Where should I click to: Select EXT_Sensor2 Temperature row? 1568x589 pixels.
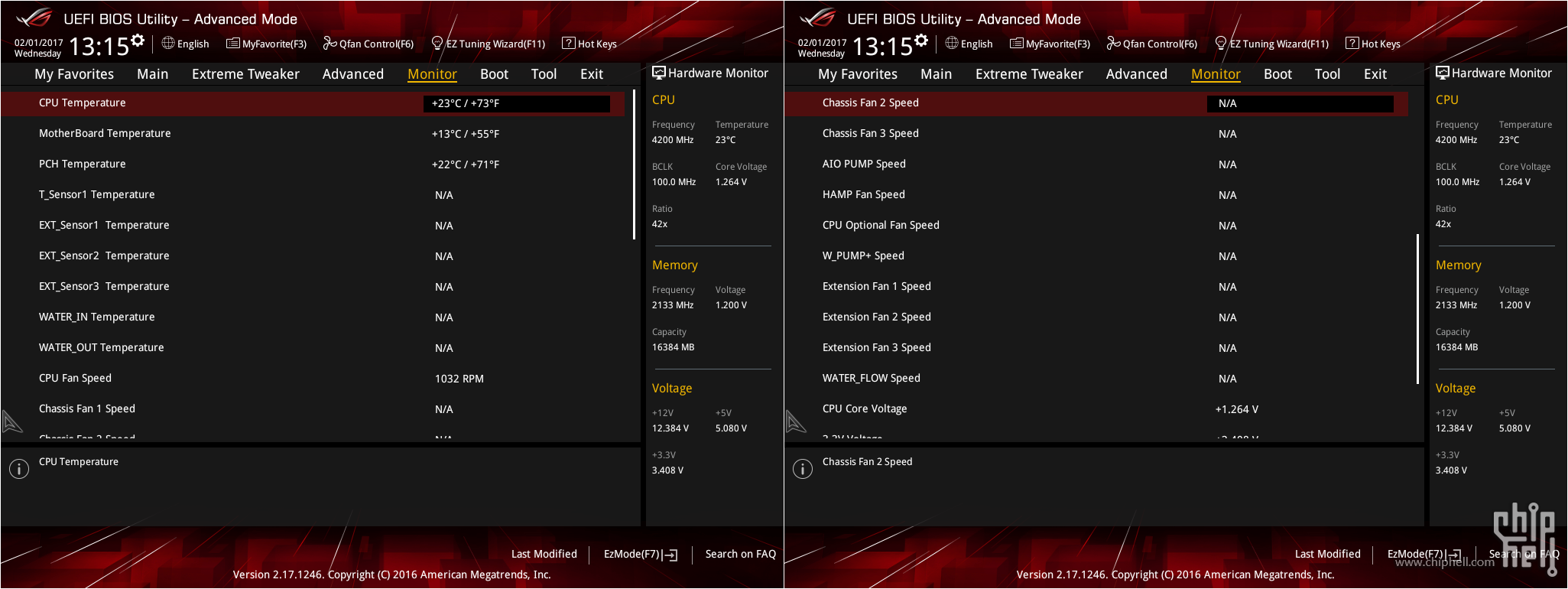pos(313,256)
